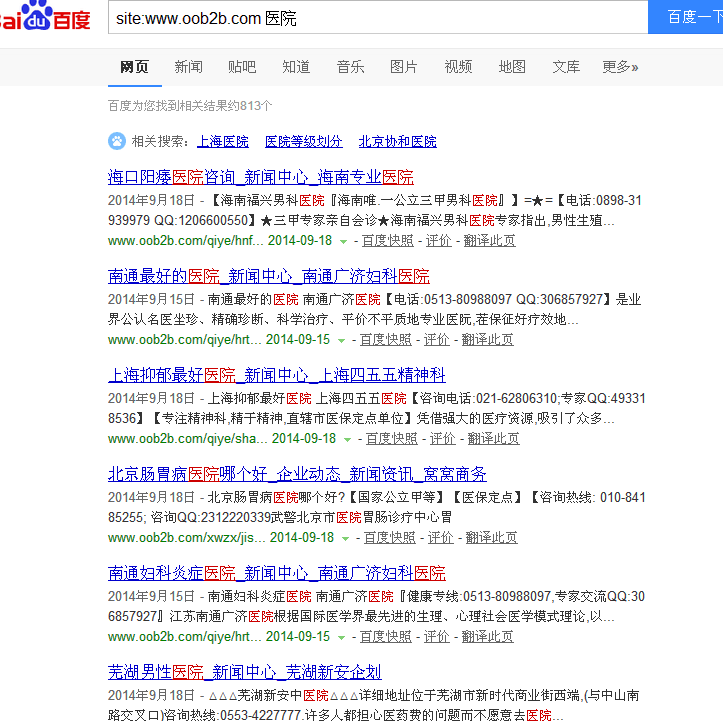The image size is (723, 721).
Task: Expand the 更多» menu
Action: (620, 67)
